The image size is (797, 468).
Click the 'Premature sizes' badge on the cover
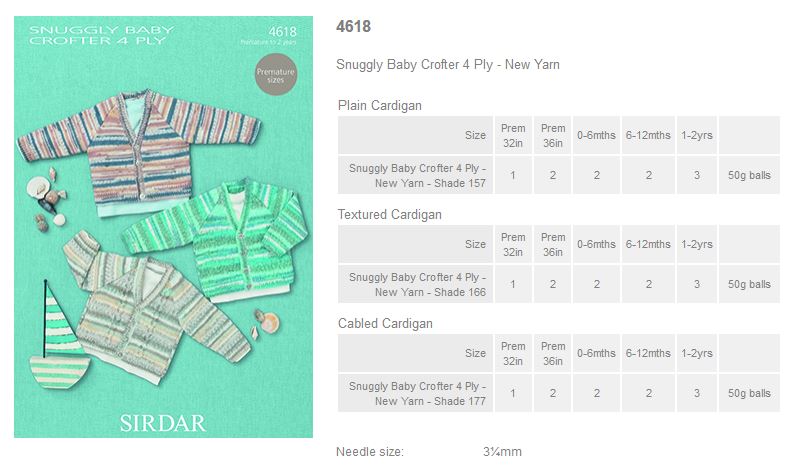(x=275, y=75)
